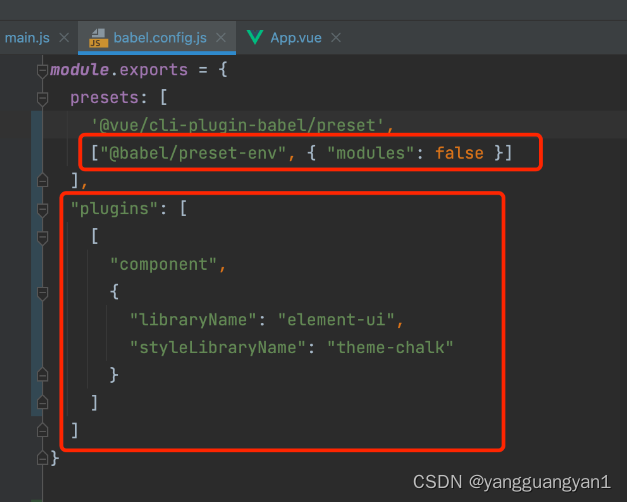627x502 pixels.
Task: Switch to the main.js tab
Action: [x=27, y=38]
